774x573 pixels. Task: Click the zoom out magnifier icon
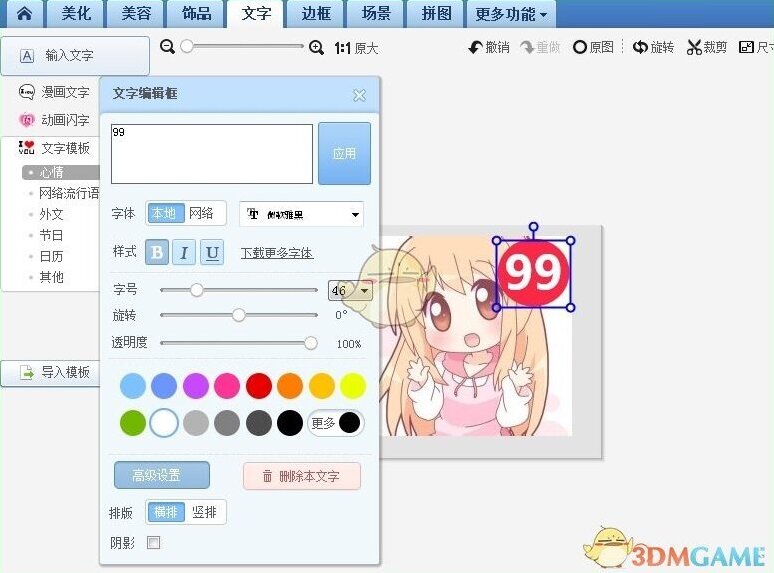[168, 47]
